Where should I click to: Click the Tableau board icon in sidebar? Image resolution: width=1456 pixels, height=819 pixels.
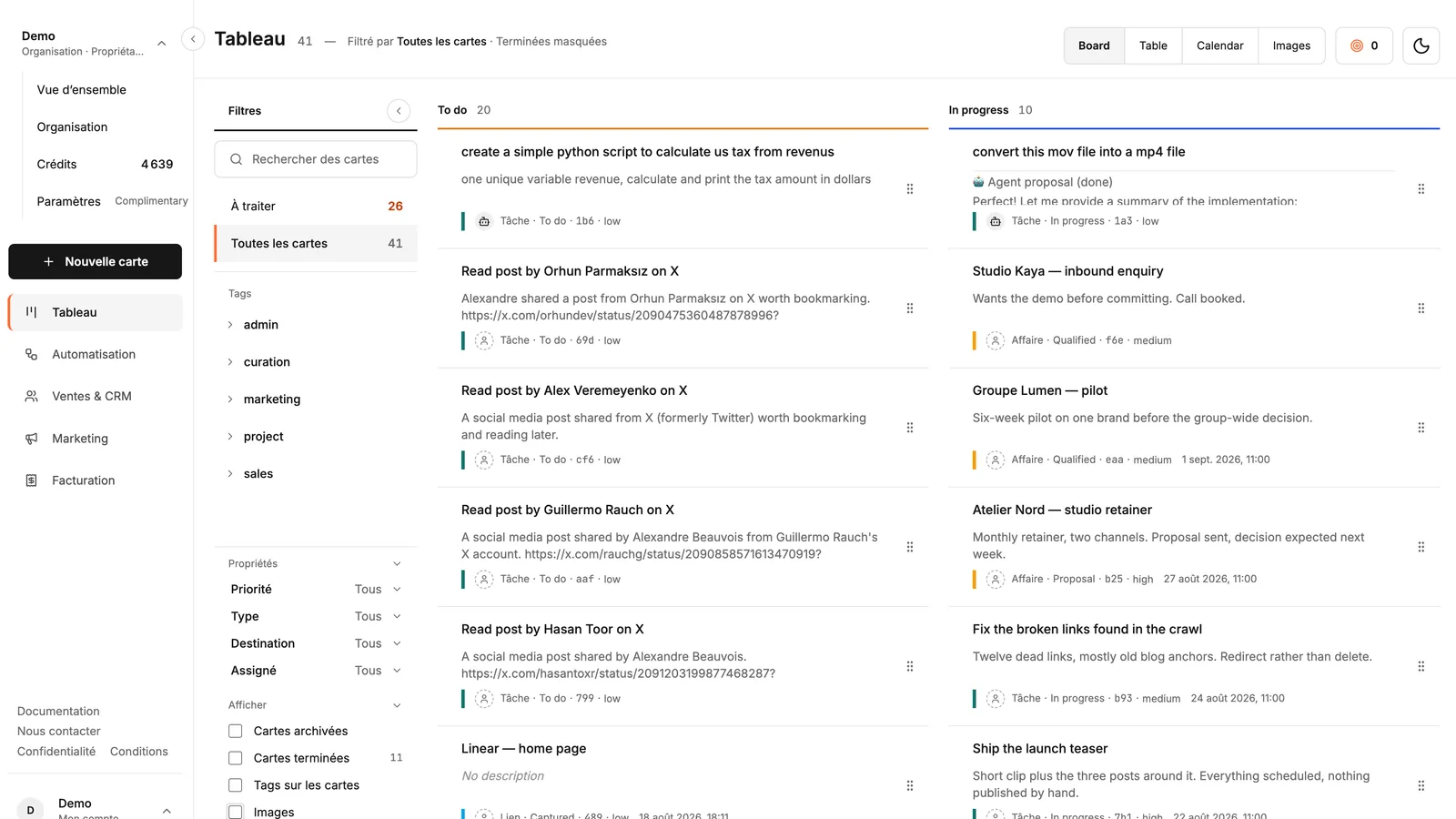[31, 312]
